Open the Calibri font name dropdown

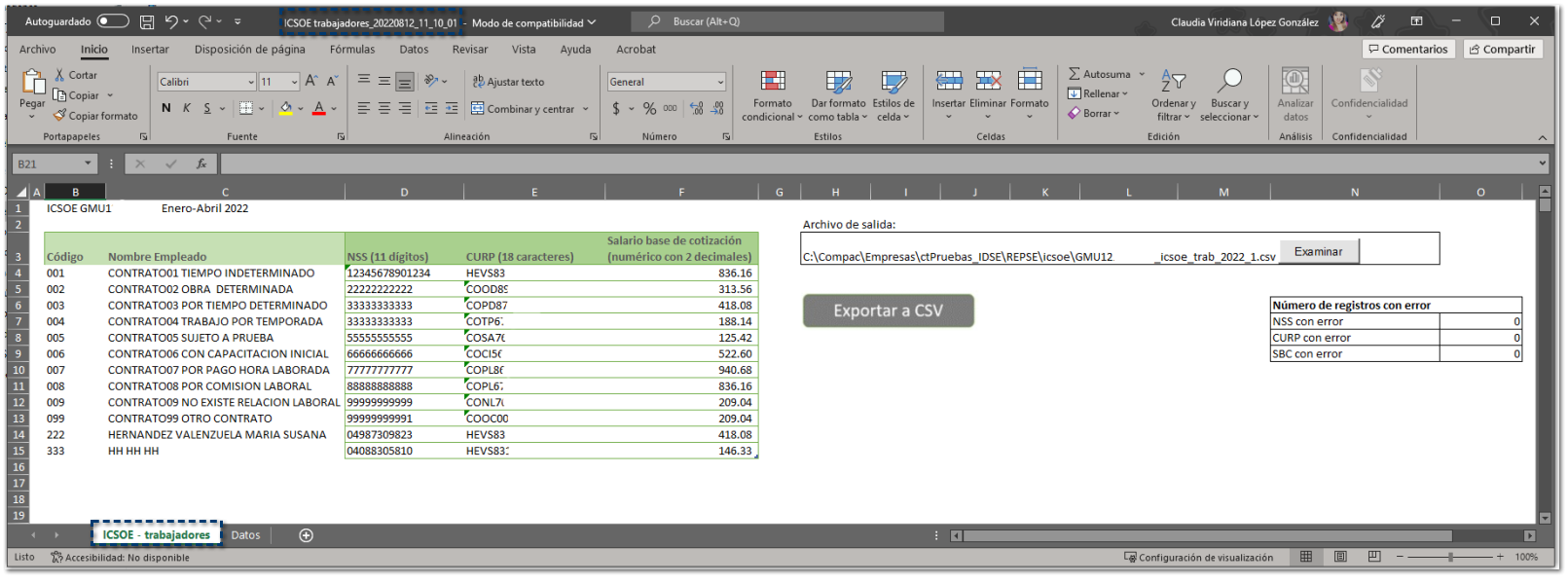[x=250, y=83]
